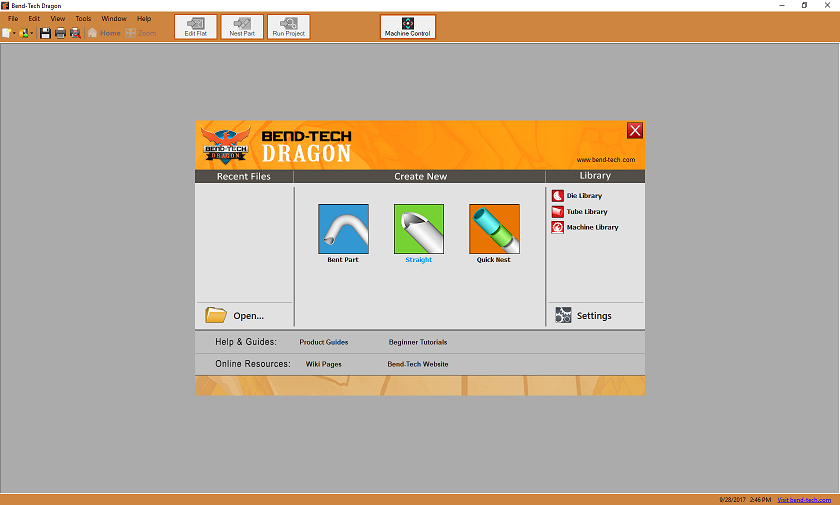Click the Save floppy disk icon
Screen dimensions: 840x505
tap(46, 33)
